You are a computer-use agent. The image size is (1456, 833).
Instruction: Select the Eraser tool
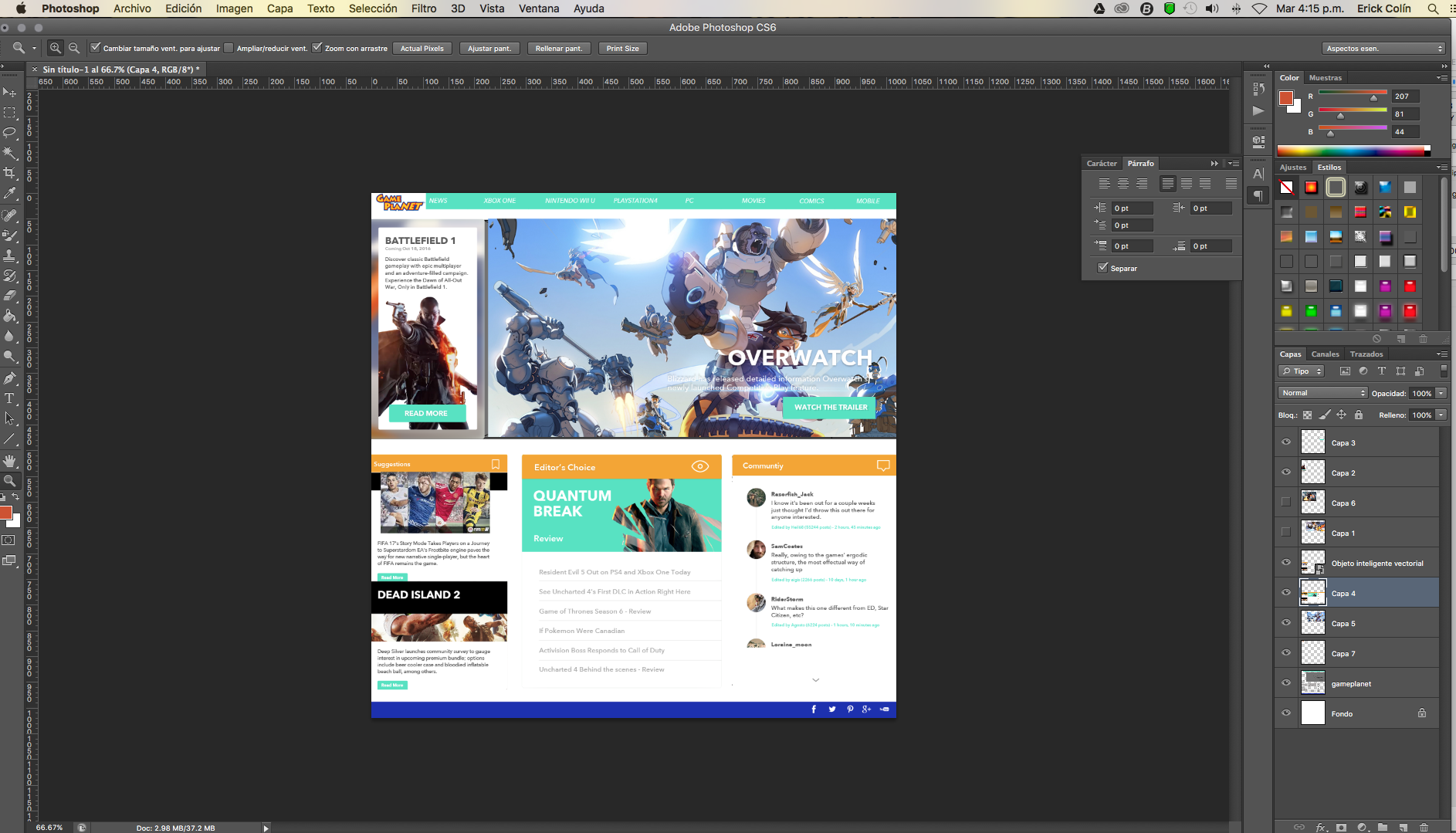point(10,296)
